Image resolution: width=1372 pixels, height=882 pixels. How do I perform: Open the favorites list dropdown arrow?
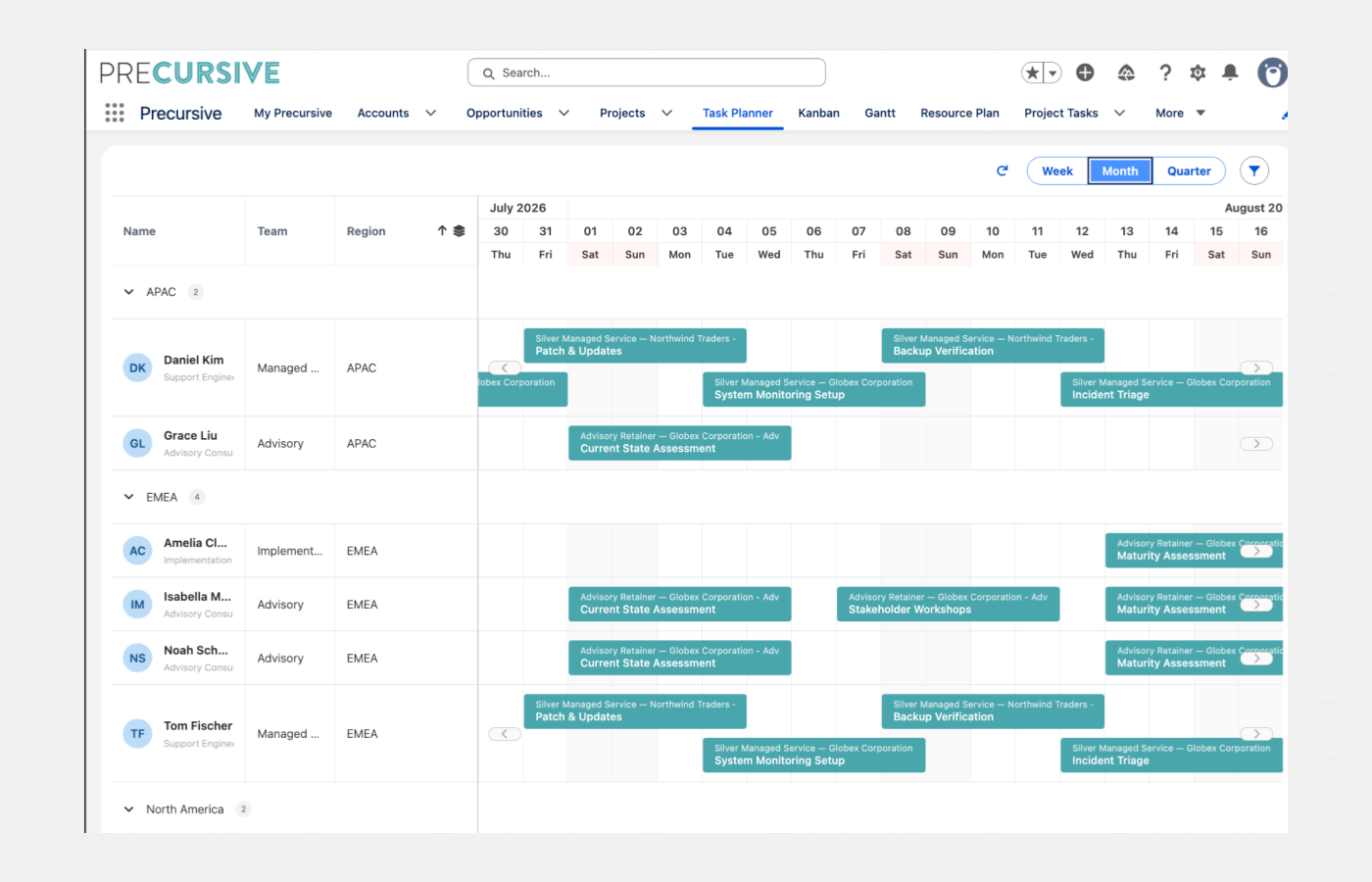pos(1053,73)
